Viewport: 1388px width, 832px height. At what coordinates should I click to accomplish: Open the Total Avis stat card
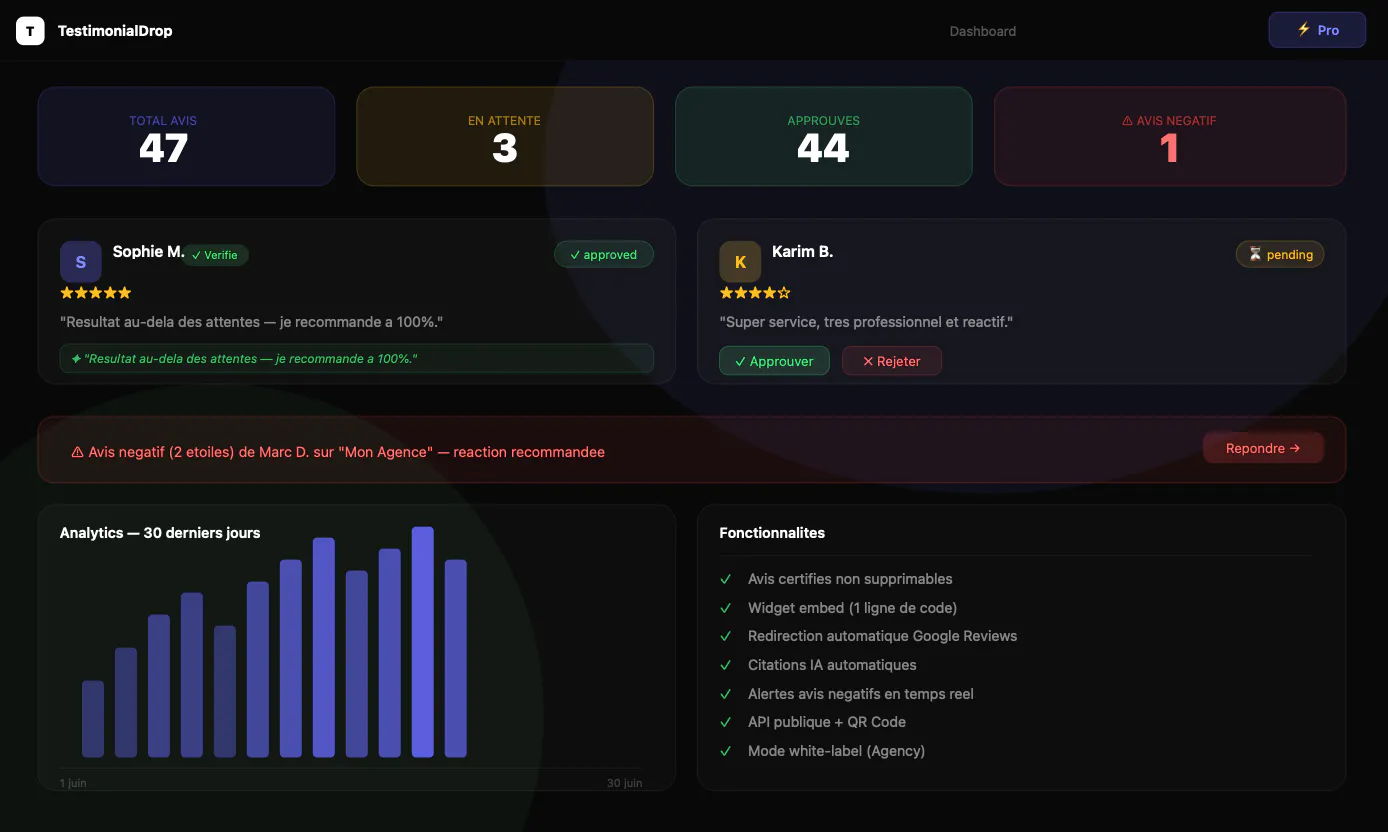pyautogui.click(x=186, y=136)
